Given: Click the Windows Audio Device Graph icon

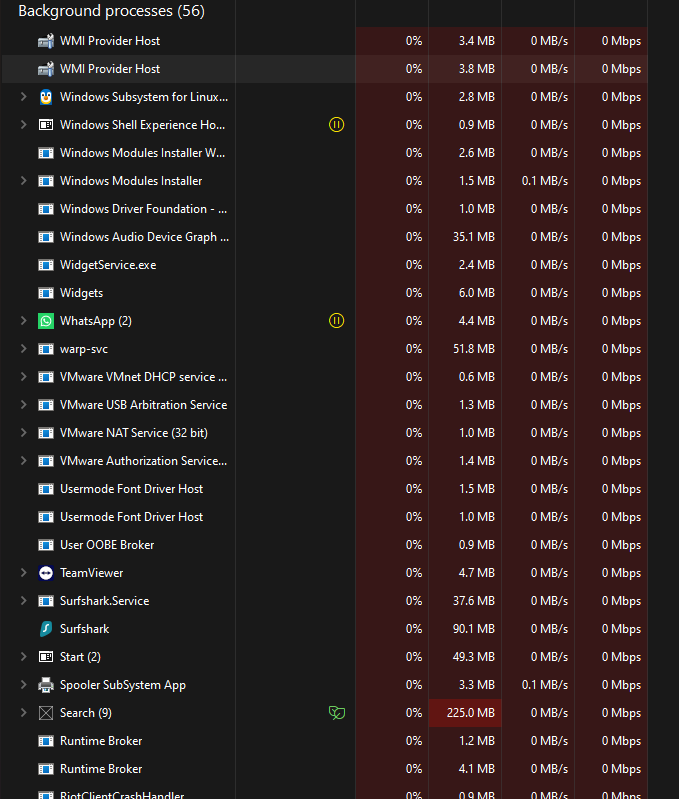Looking at the screenshot, I should [x=46, y=237].
